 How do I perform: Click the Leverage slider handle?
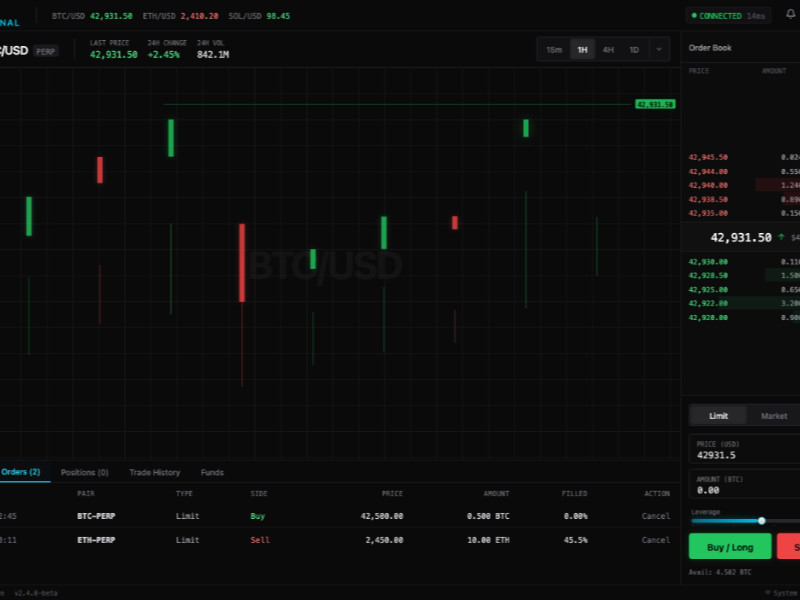(x=762, y=520)
